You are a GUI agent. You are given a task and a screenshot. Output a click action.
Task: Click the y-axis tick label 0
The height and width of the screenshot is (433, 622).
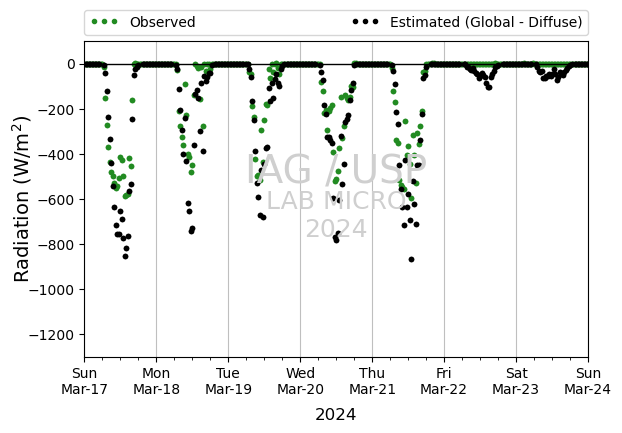click(71, 64)
